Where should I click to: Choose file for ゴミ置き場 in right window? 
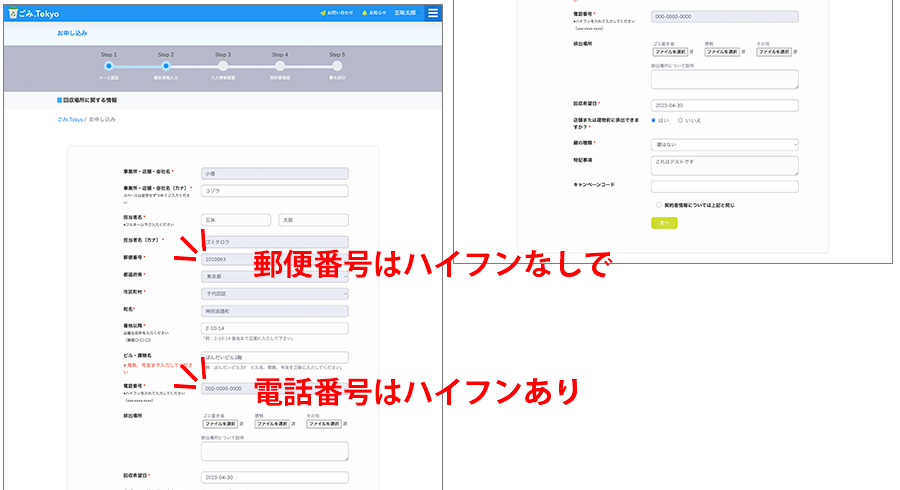tap(670, 52)
